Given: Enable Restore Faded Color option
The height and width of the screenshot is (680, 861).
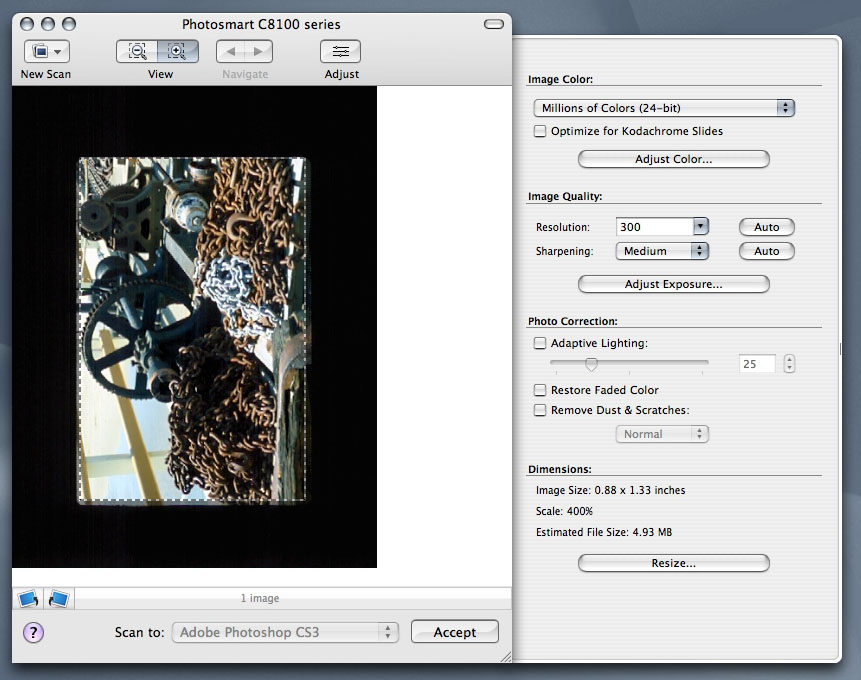Looking at the screenshot, I should [540, 390].
